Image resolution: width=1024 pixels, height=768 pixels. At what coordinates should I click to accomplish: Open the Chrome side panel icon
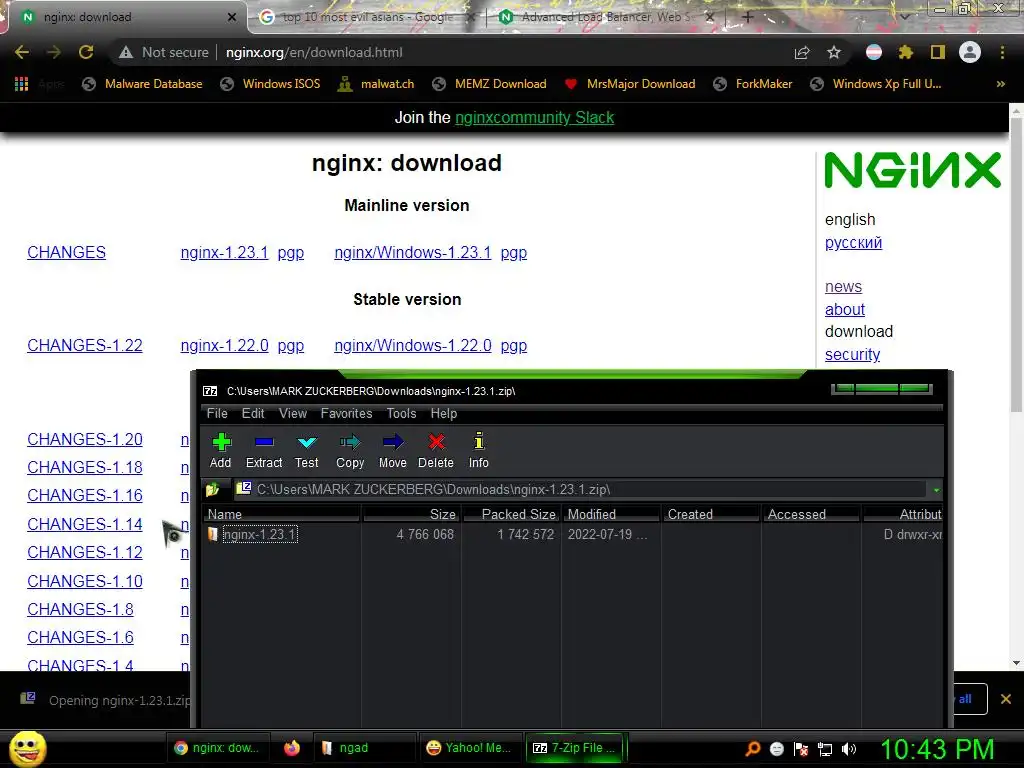coord(938,52)
